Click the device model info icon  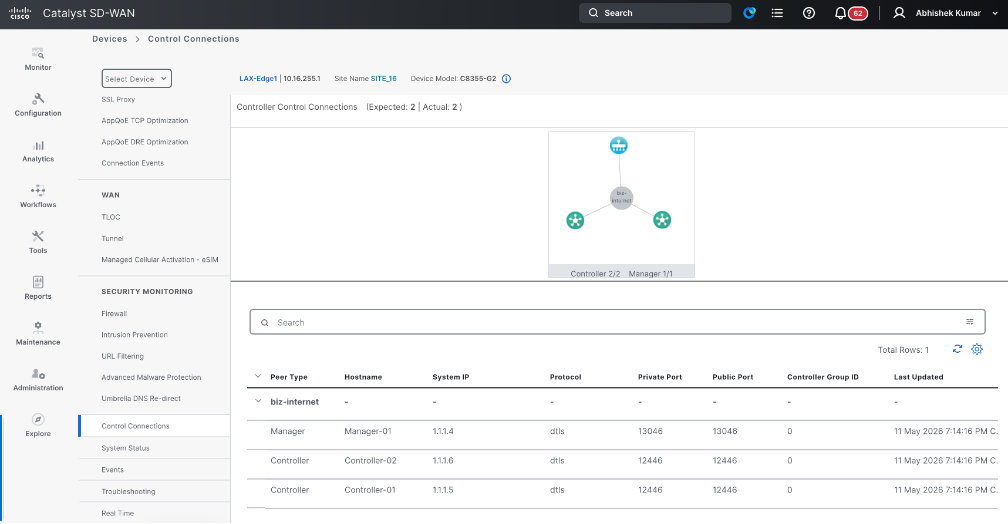(x=507, y=78)
